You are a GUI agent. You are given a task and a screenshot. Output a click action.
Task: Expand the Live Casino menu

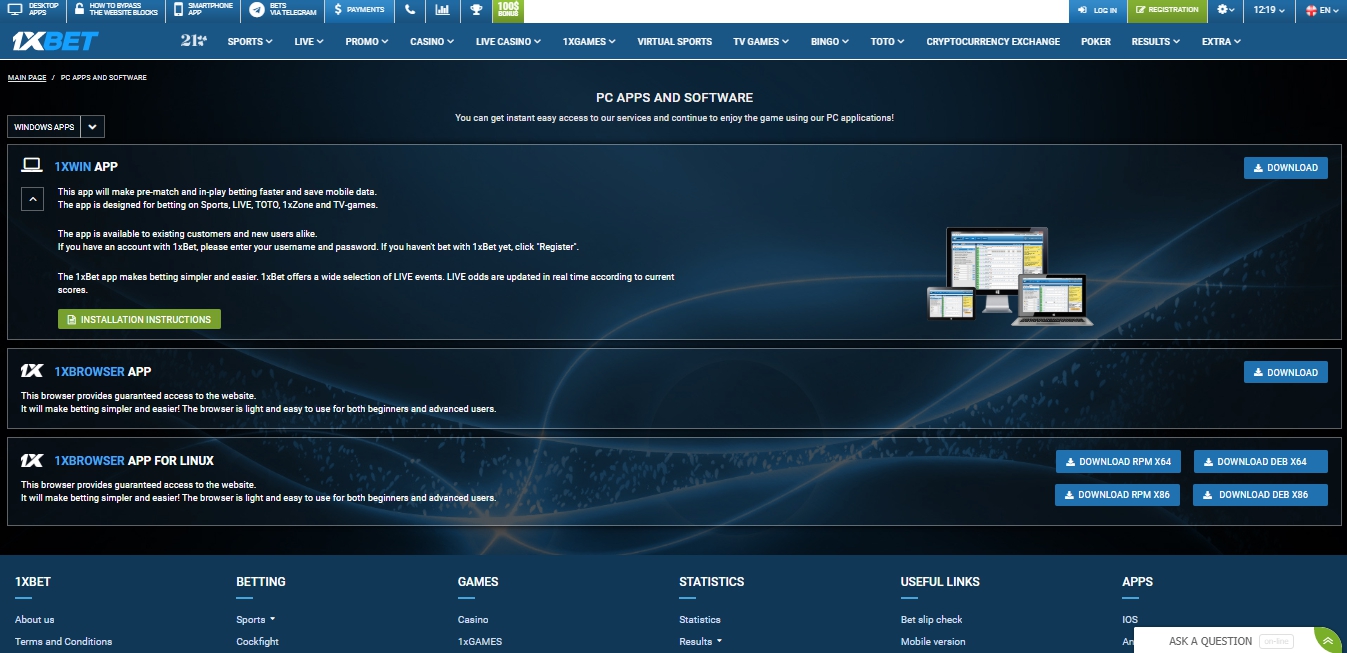pyautogui.click(x=508, y=42)
